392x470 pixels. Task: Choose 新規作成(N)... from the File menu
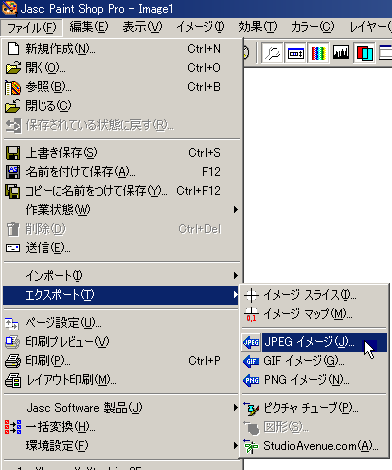click(122, 49)
